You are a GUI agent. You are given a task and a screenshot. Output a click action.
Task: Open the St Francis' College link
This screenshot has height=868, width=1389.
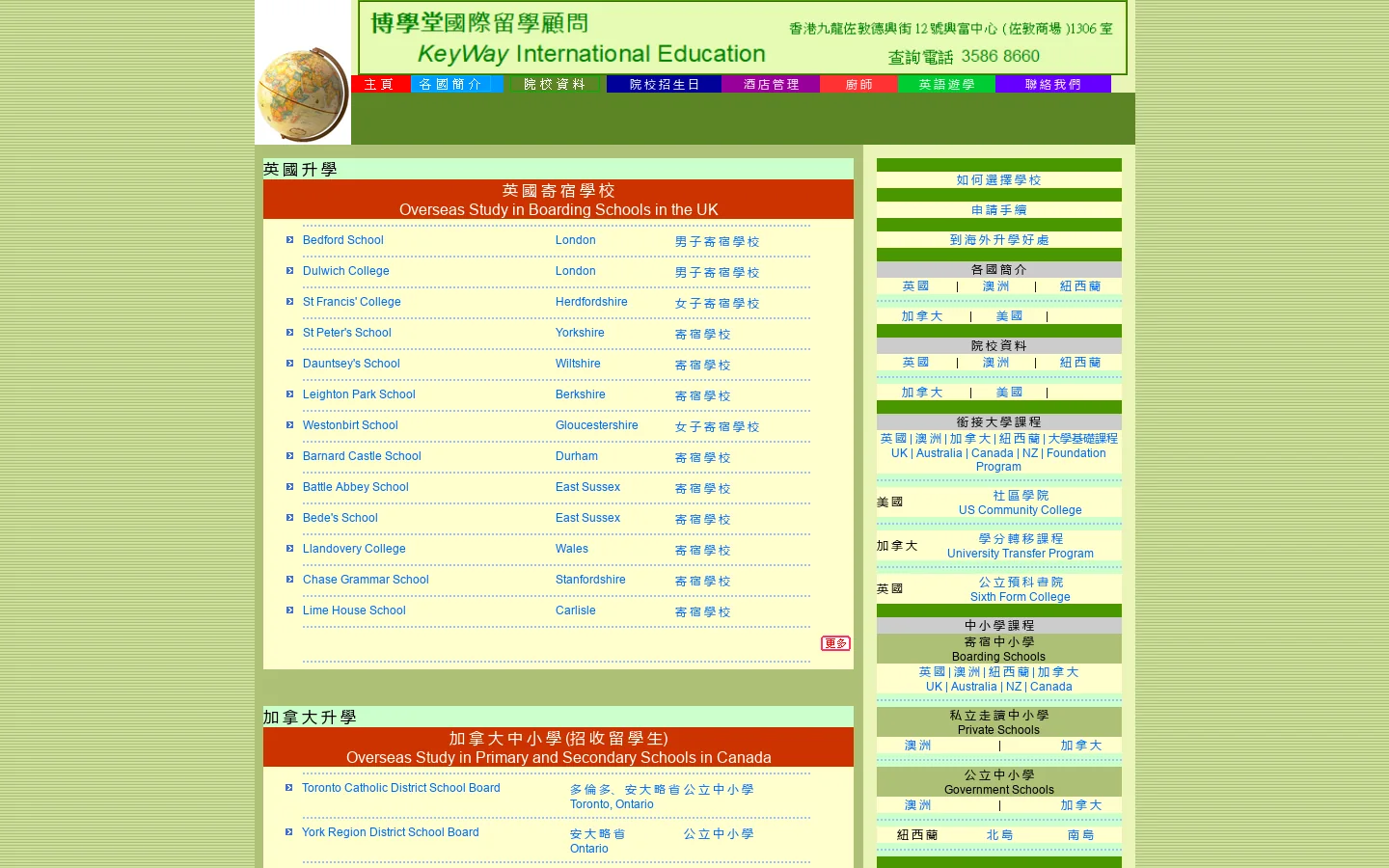point(351,302)
